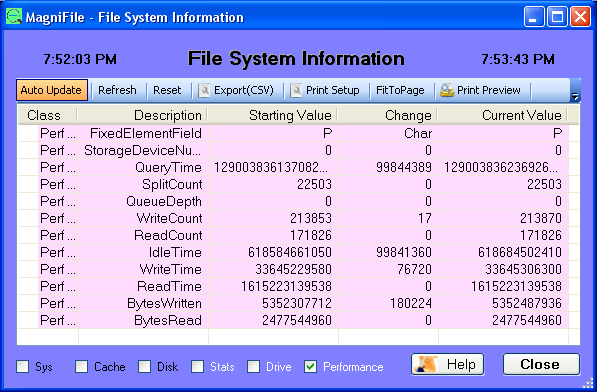The width and height of the screenshot is (597, 392).
Task: Click QueryTime change value 99844389
Action: click(x=404, y=167)
